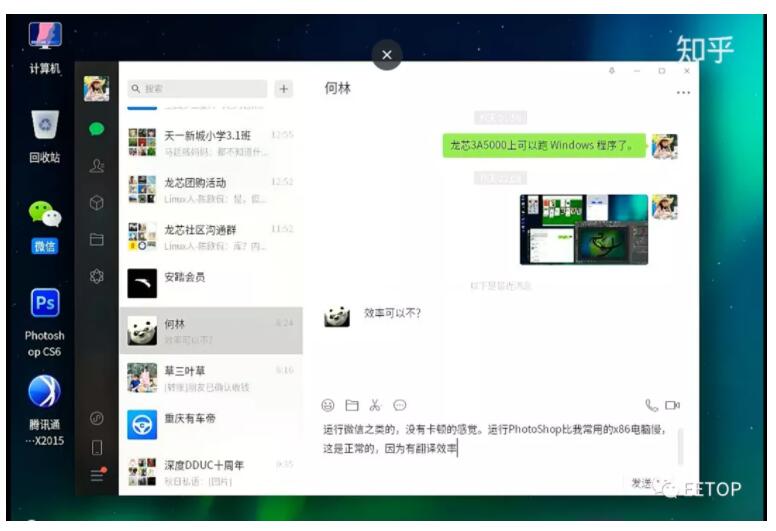Select the 龙芯团购活动 conversation

pyautogui.click(x=210, y=190)
